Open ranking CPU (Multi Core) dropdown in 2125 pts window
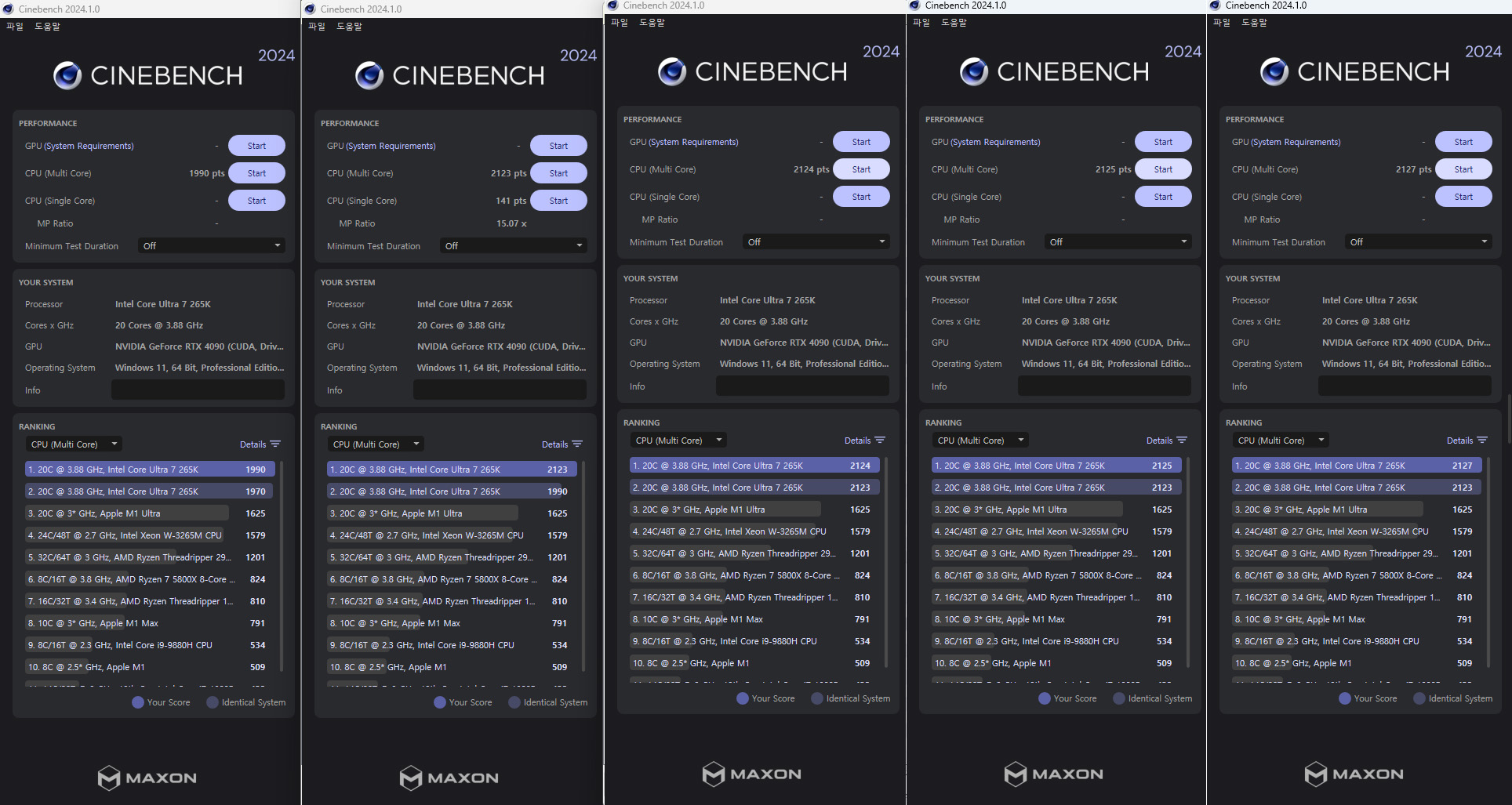This screenshot has width=1512, height=805. point(980,441)
